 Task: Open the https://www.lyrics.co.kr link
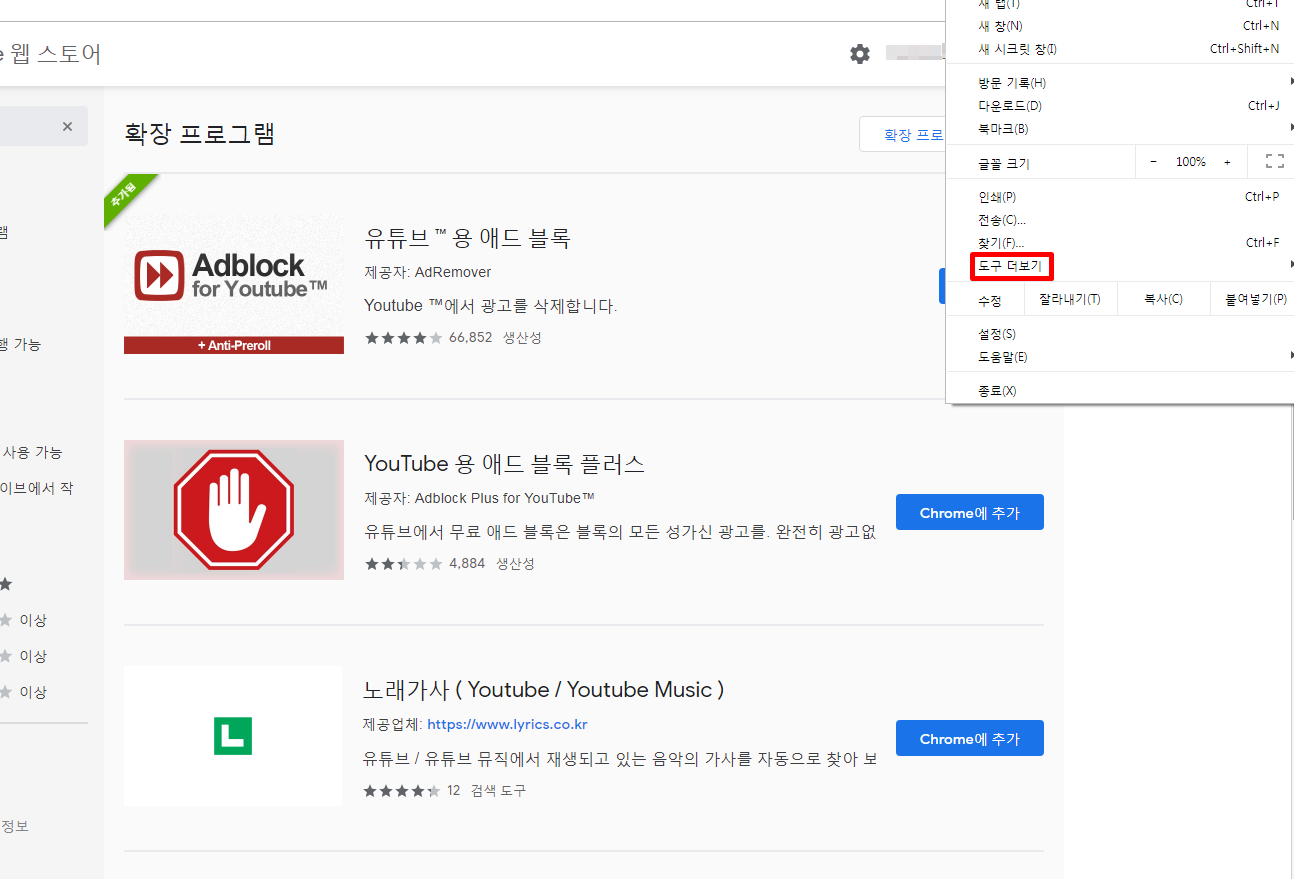tap(507, 724)
